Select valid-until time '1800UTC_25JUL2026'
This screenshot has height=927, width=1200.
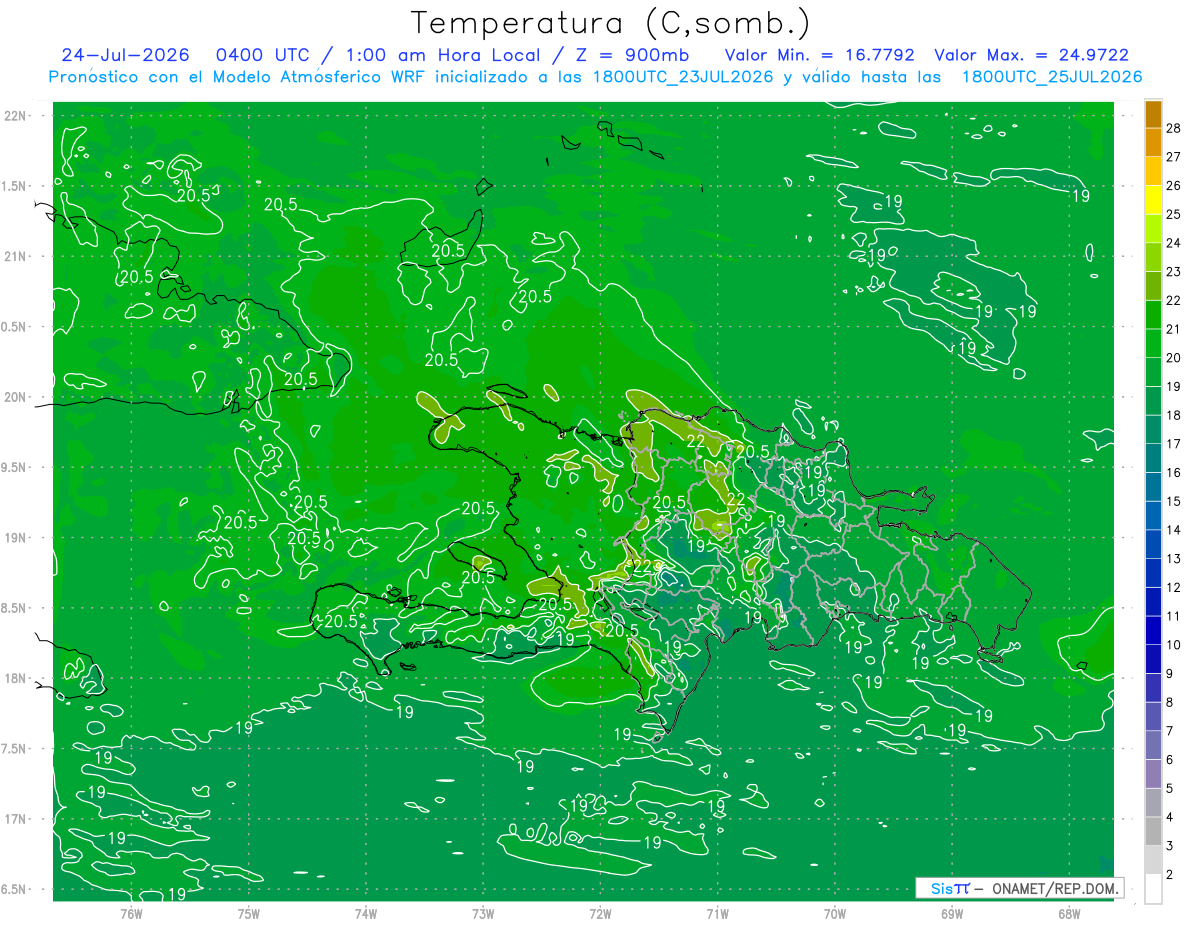[1052, 77]
